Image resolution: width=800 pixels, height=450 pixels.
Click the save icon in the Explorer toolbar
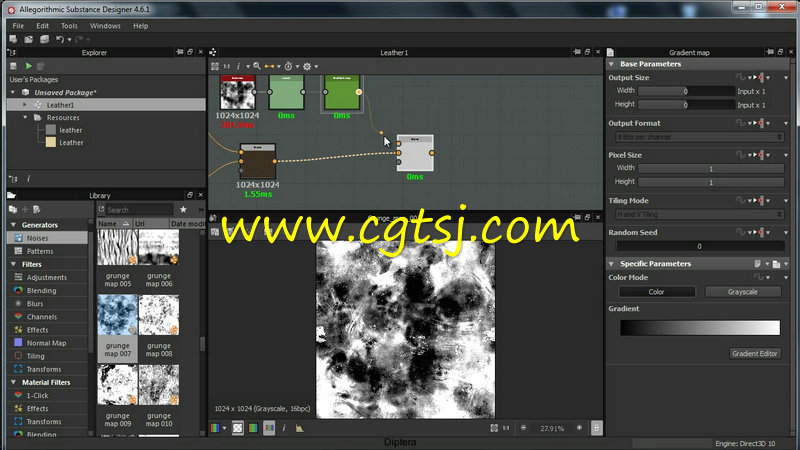click(x=14, y=66)
